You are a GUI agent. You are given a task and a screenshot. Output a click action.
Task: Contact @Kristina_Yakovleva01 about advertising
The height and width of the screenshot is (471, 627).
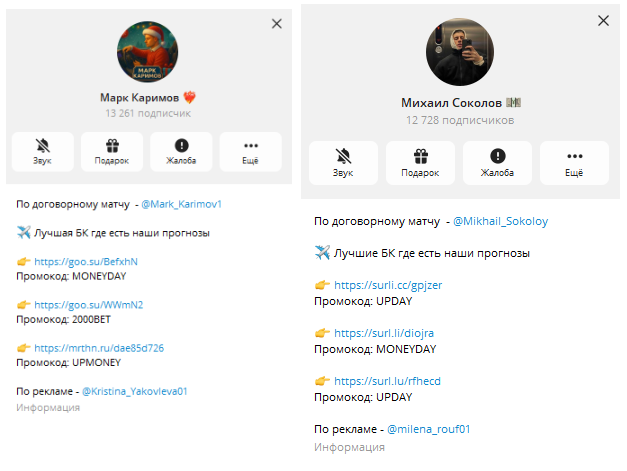pyautogui.click(x=134, y=391)
